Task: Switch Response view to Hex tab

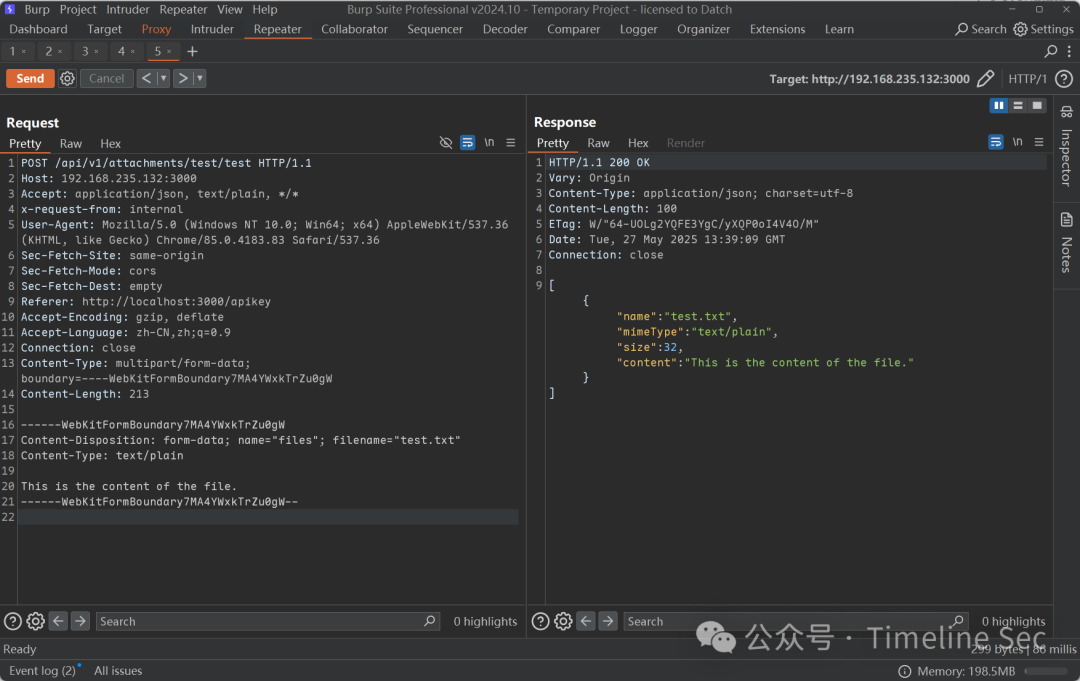Action: (x=638, y=143)
